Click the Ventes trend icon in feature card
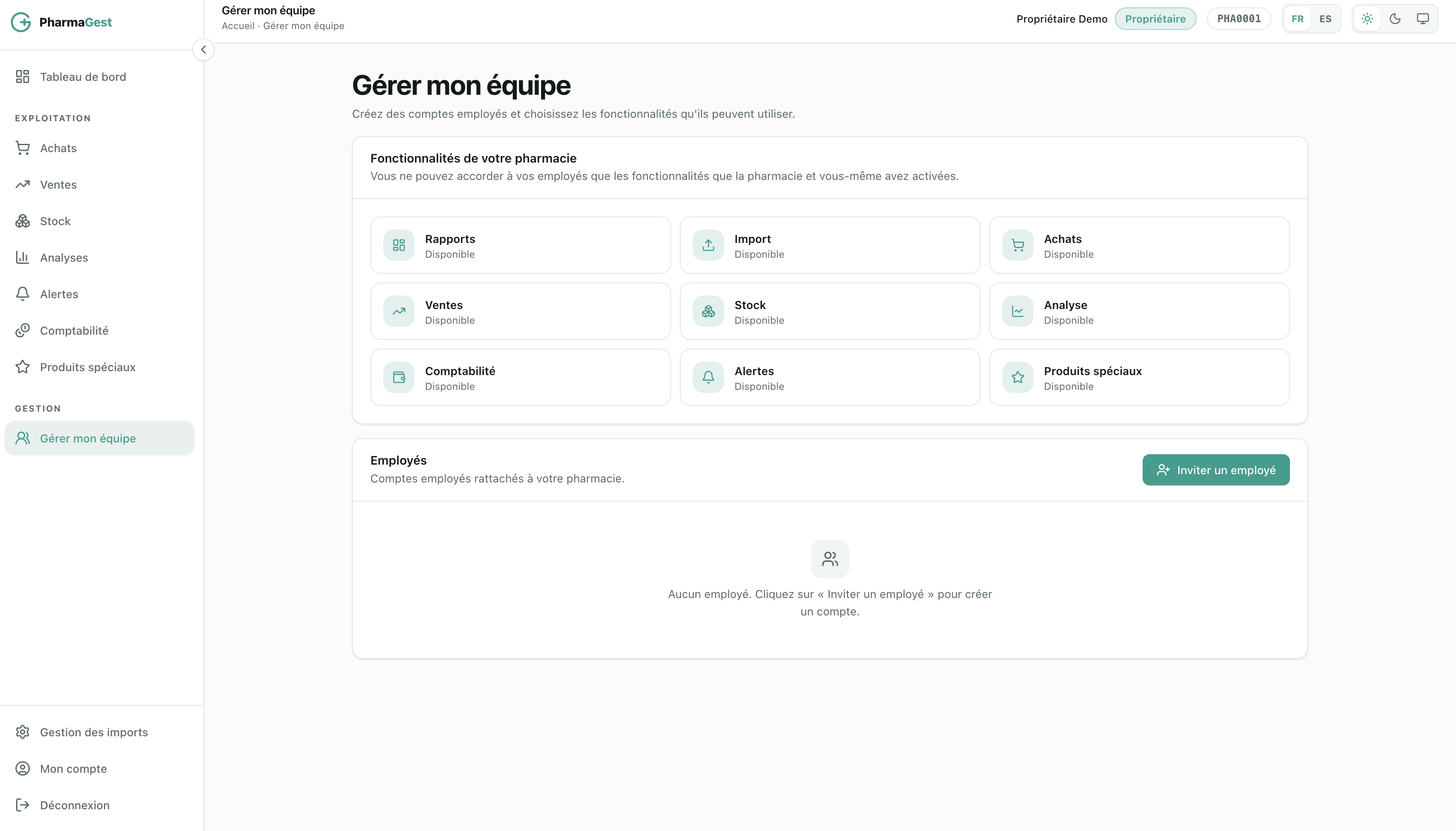This screenshot has height=831, width=1456. point(399,312)
